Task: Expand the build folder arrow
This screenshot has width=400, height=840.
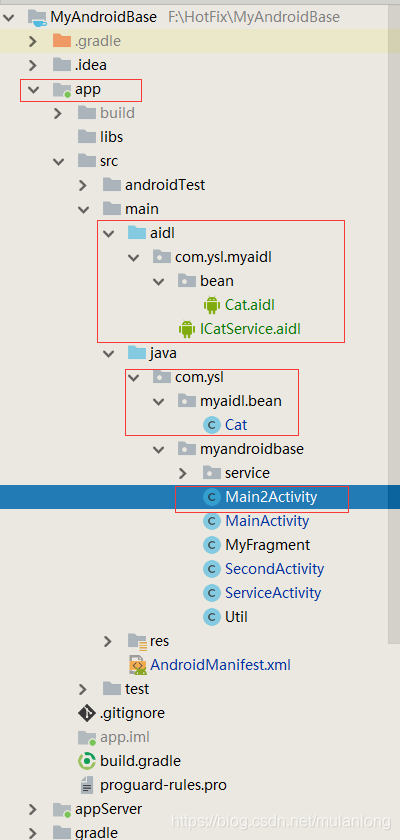Action: point(58,113)
